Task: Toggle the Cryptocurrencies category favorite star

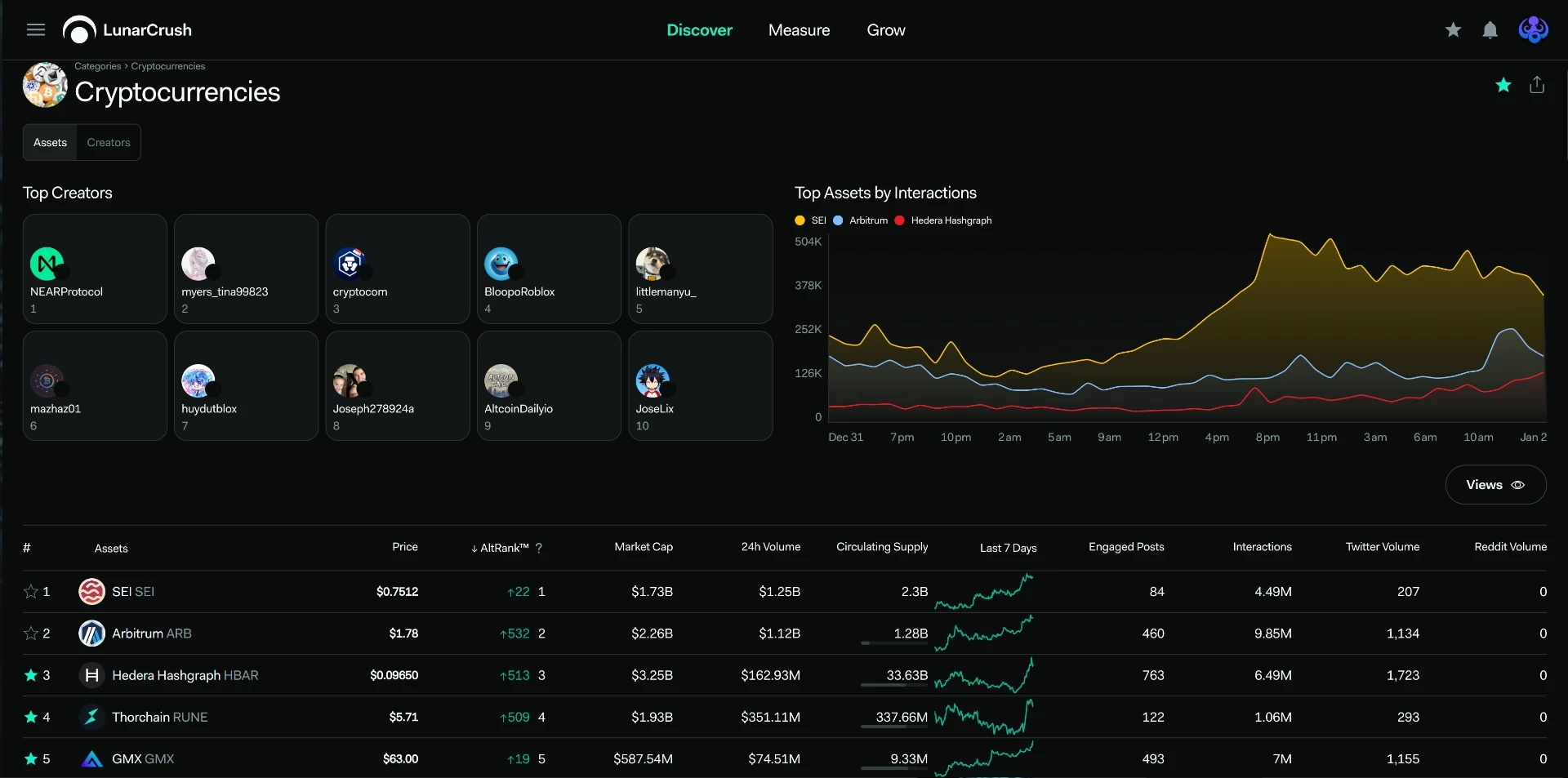Action: (1503, 85)
